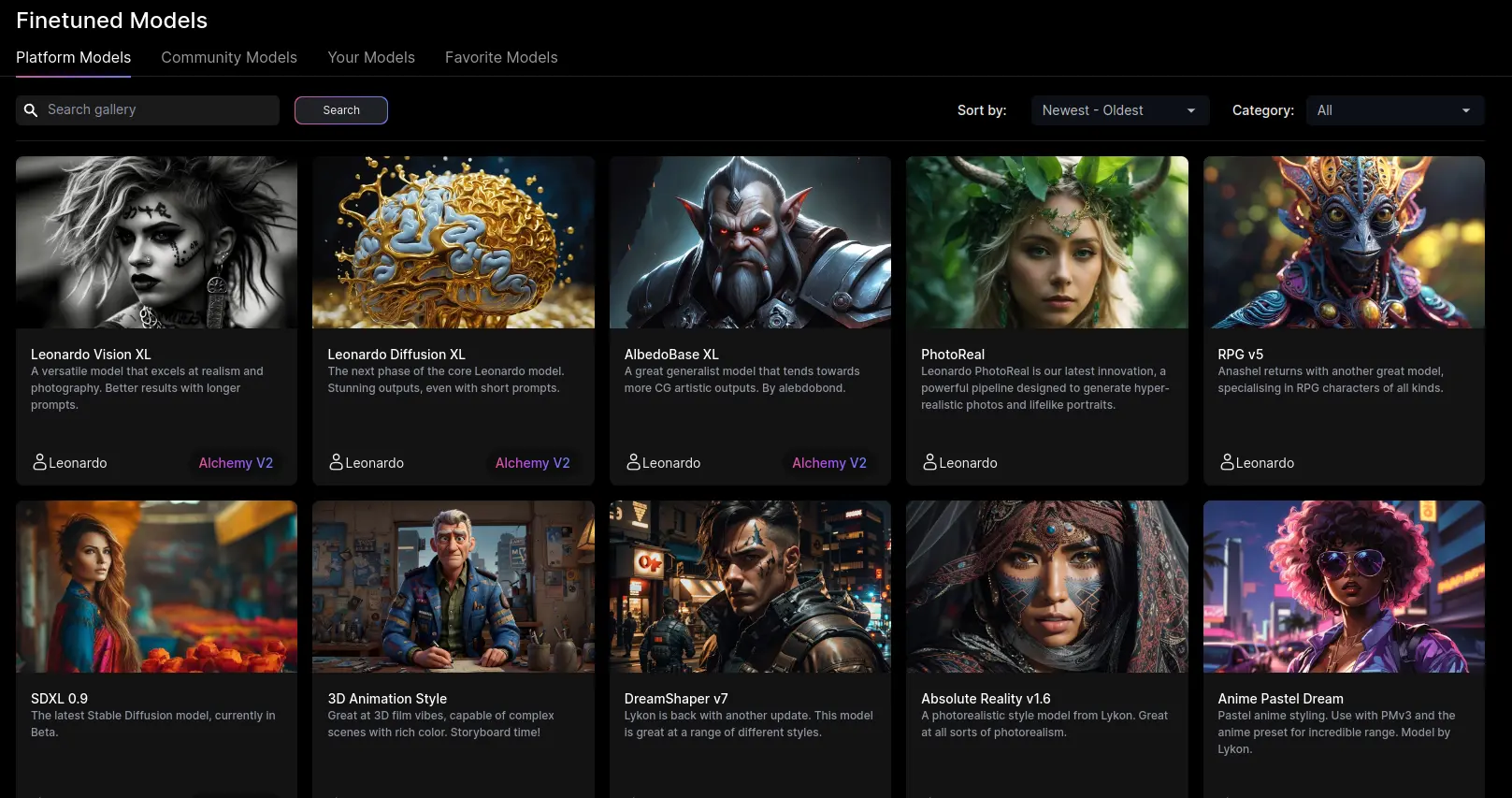The height and width of the screenshot is (798, 1512).
Task: Switch to Platform Models tab
Action: 73,57
